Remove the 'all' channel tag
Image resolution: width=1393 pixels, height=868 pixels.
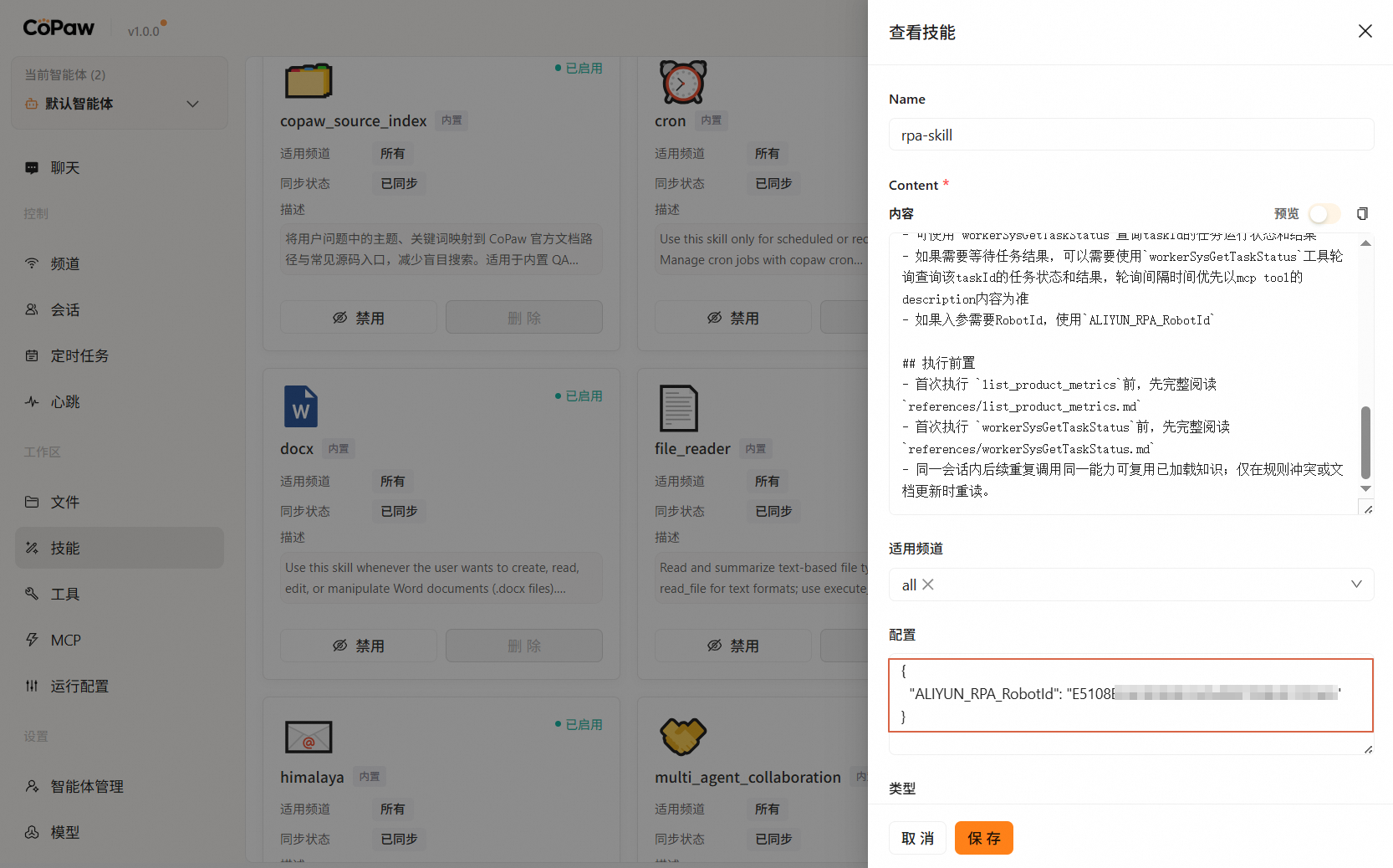pyautogui.click(x=928, y=585)
